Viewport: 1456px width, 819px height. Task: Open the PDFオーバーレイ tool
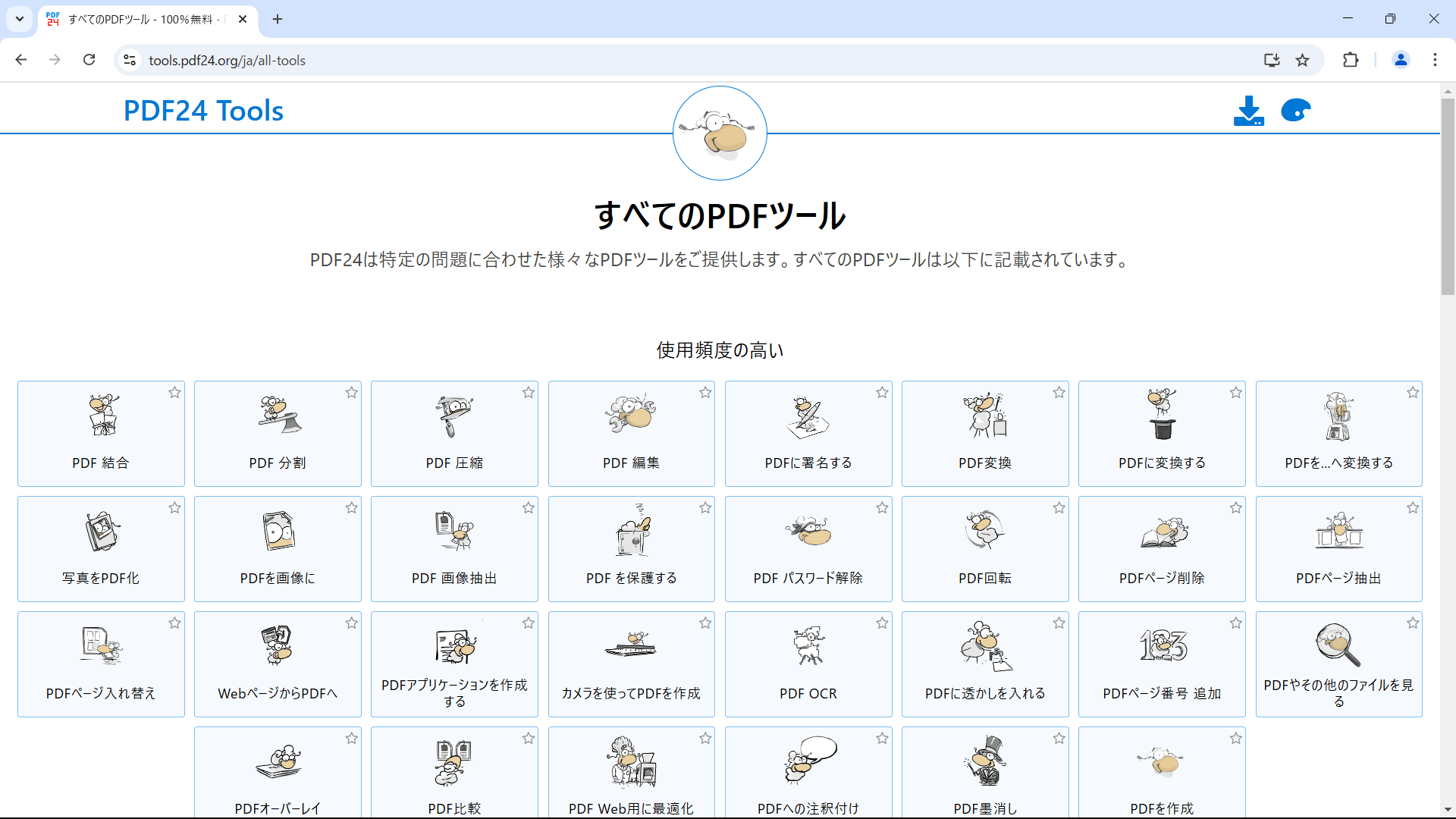(x=278, y=772)
